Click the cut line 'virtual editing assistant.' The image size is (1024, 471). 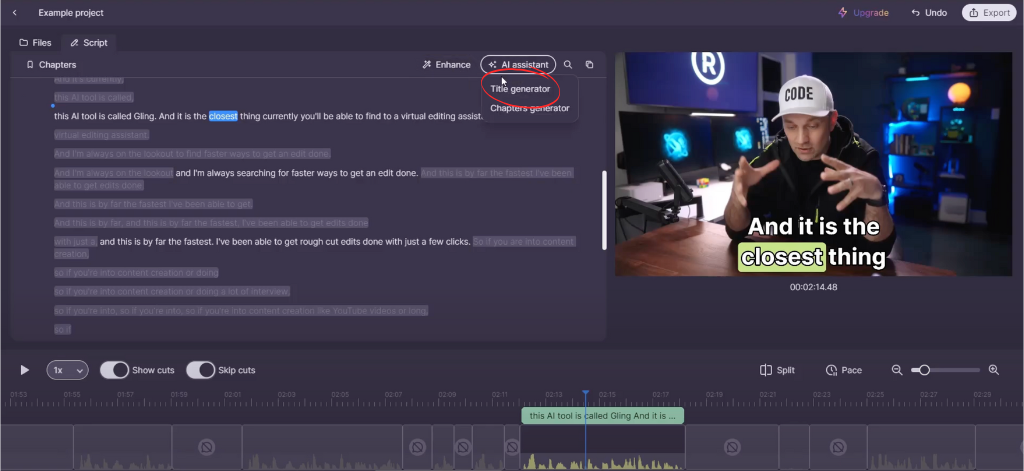[102, 135]
